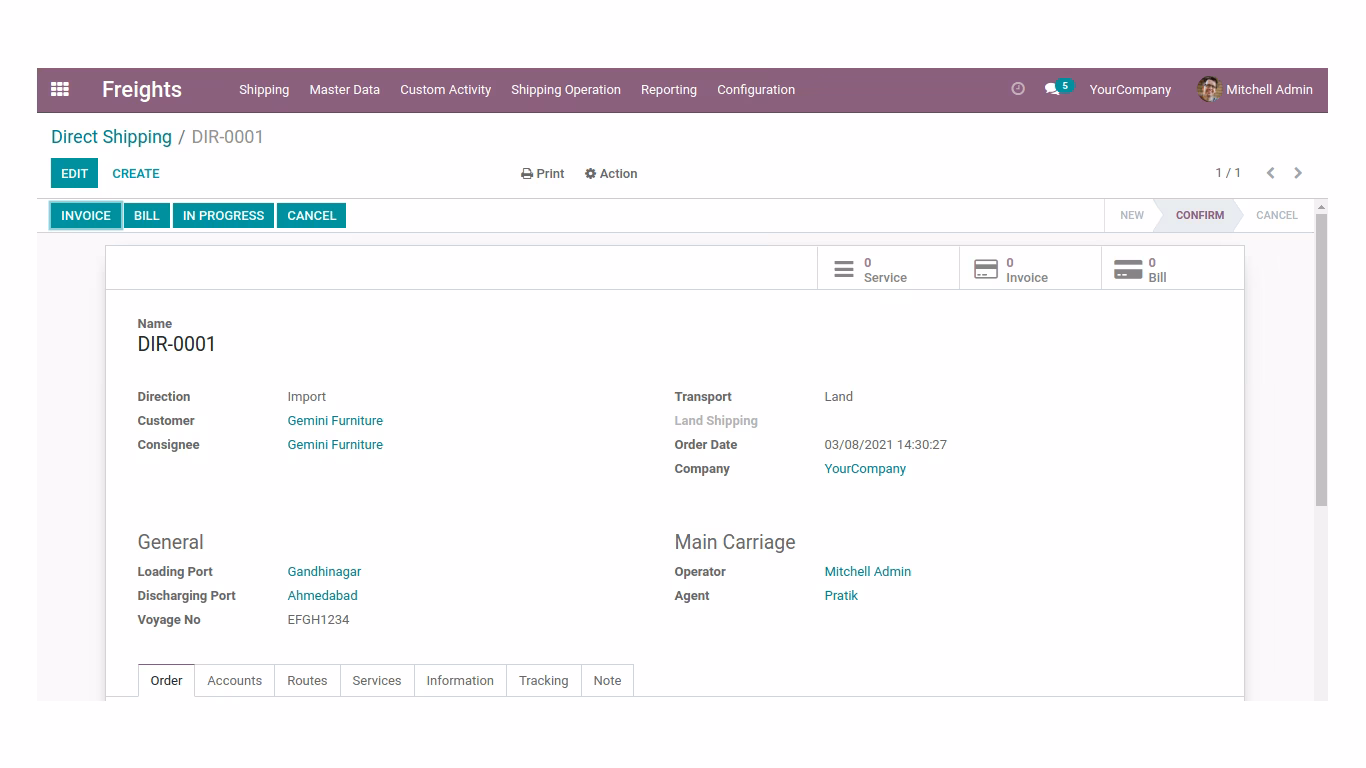1366x768 pixels.
Task: Open Operator Mitchell Admin link
Action: 868,572
